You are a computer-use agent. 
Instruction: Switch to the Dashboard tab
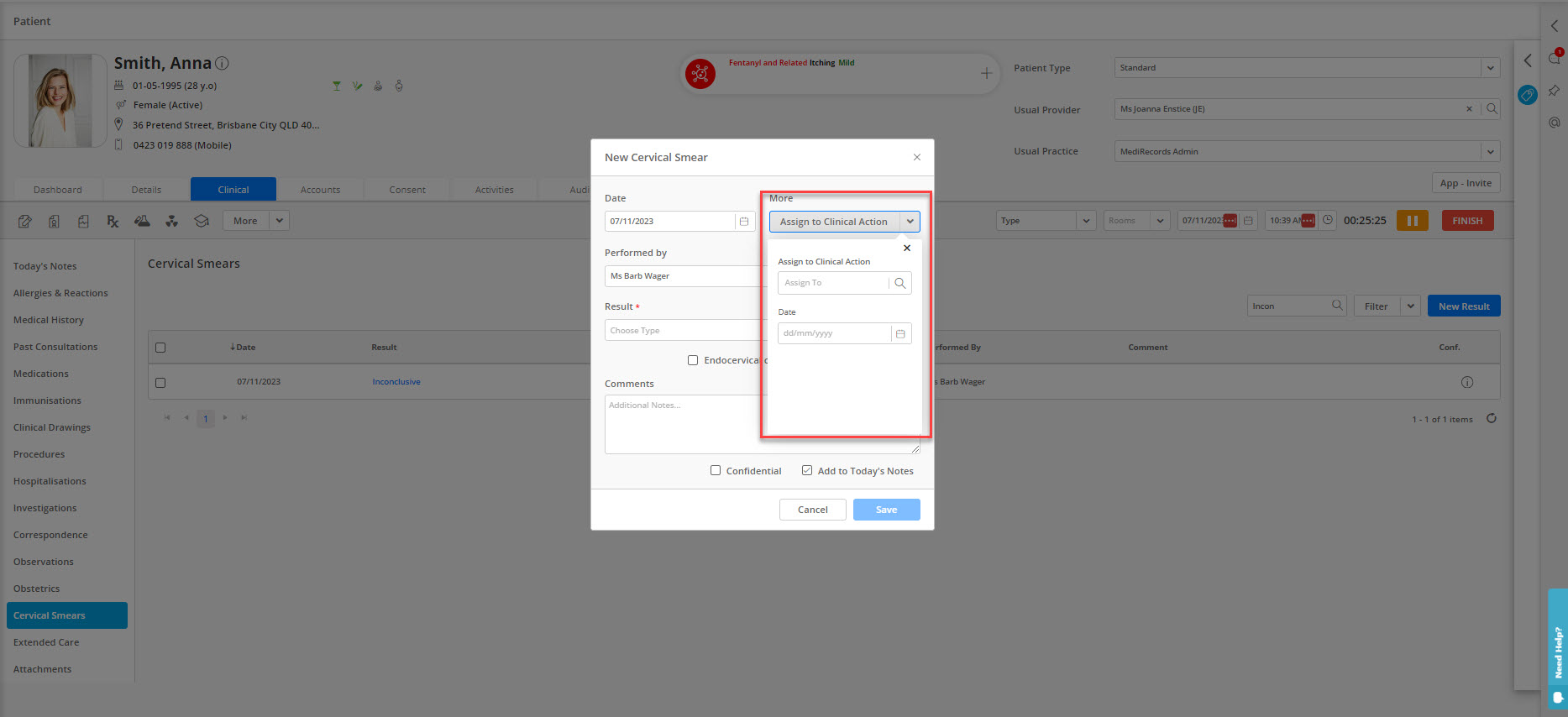coord(58,190)
